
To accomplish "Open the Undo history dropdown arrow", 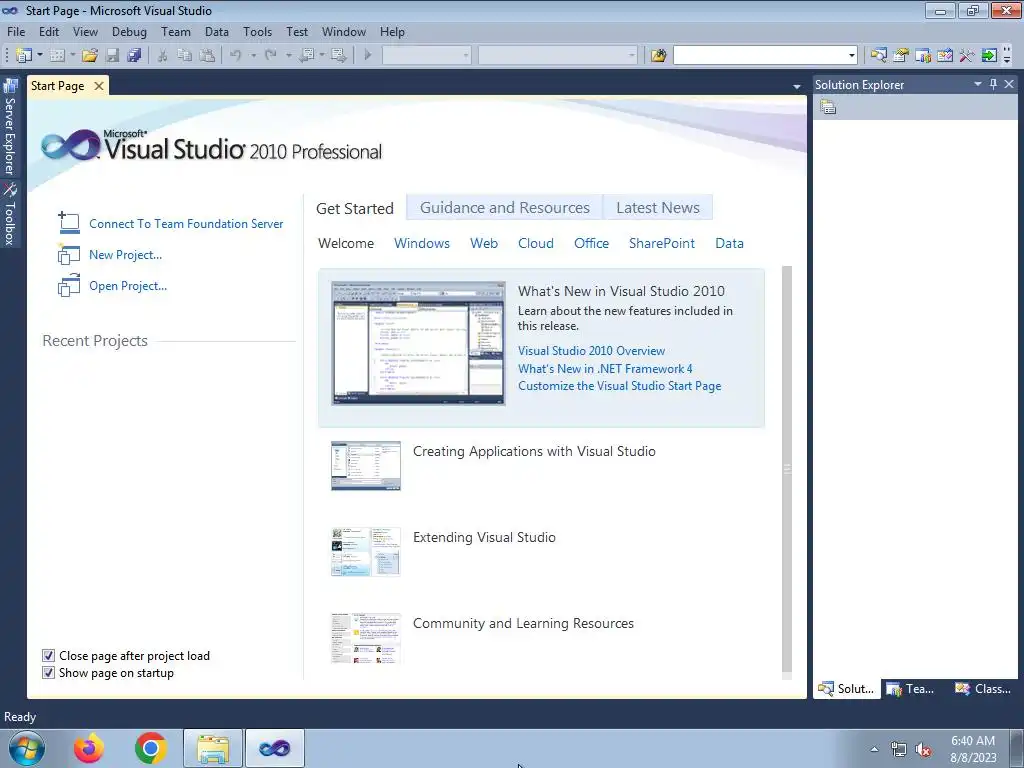I will coord(253,56).
